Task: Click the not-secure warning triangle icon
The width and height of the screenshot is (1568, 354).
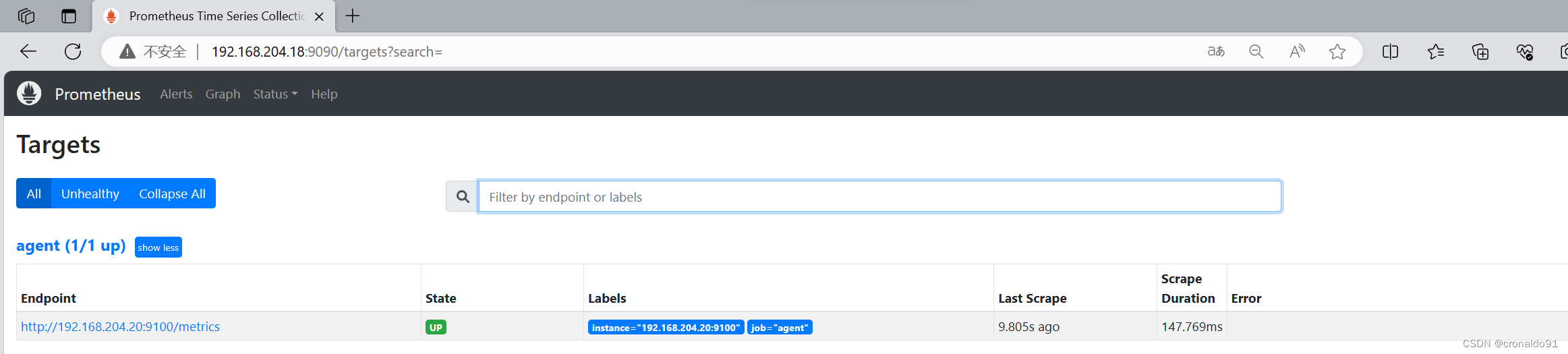Action: pyautogui.click(x=127, y=51)
